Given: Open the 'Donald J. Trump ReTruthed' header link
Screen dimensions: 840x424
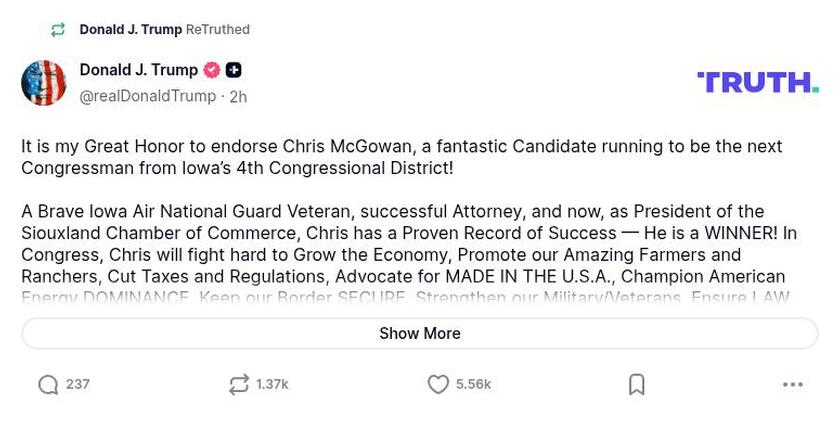Looking at the screenshot, I should (x=164, y=30).
